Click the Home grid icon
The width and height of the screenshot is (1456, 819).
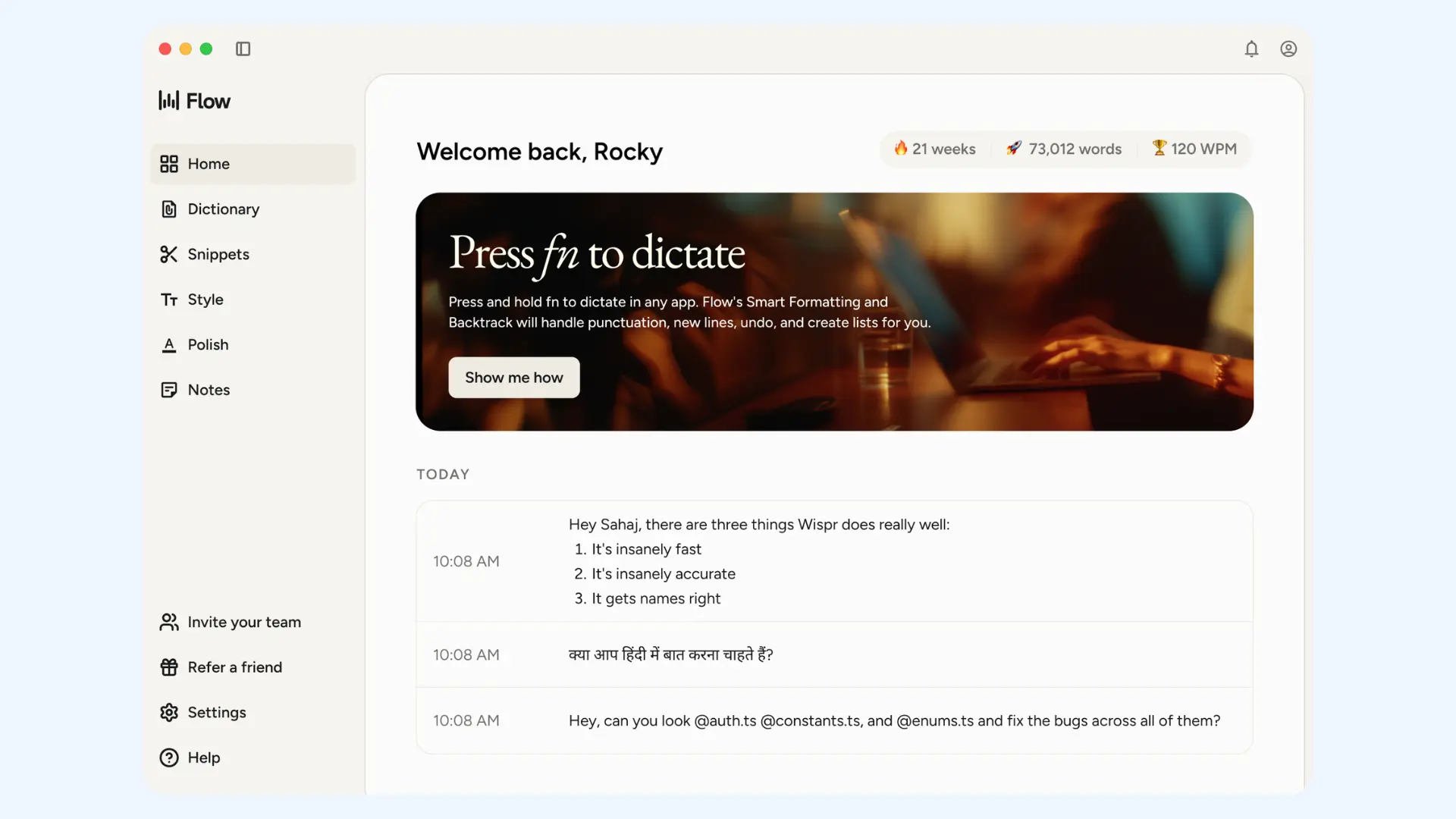[169, 164]
